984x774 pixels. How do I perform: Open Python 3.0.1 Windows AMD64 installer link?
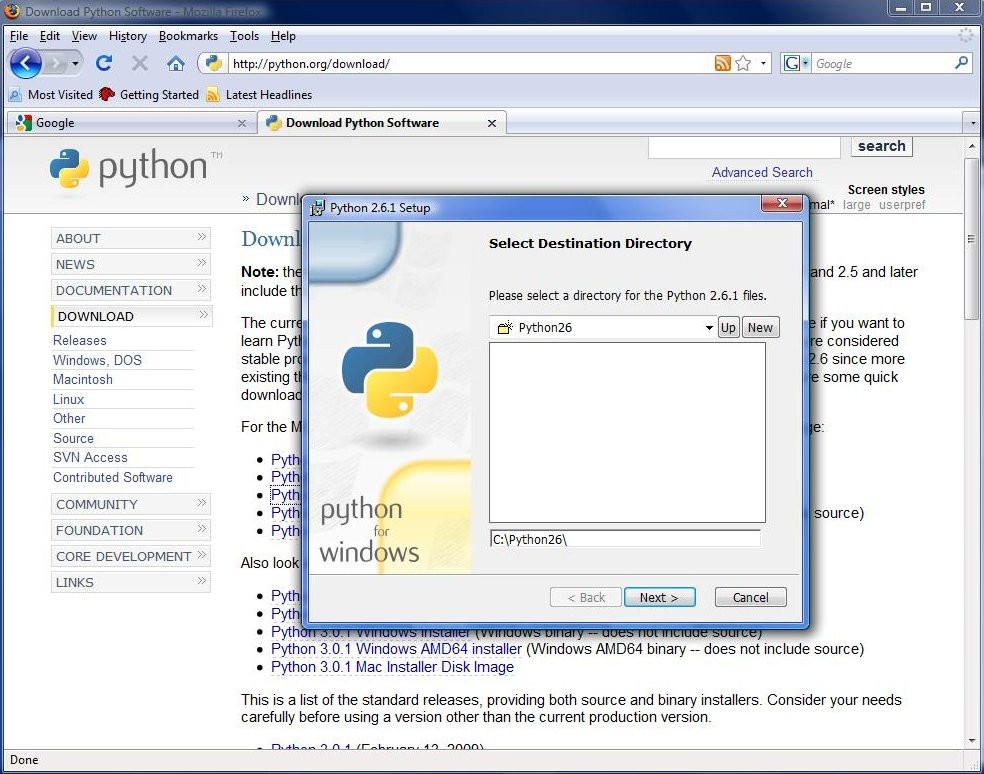(x=396, y=649)
